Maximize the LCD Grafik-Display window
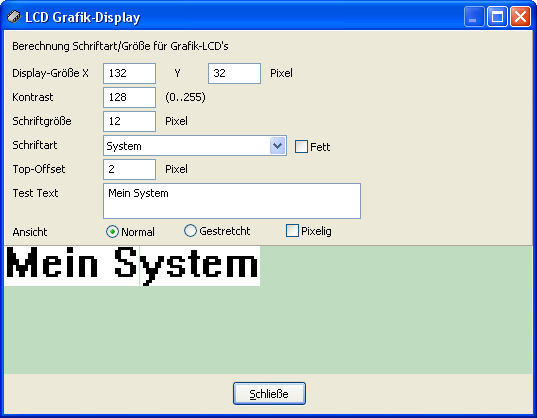The height and width of the screenshot is (418, 537). [x=497, y=16]
